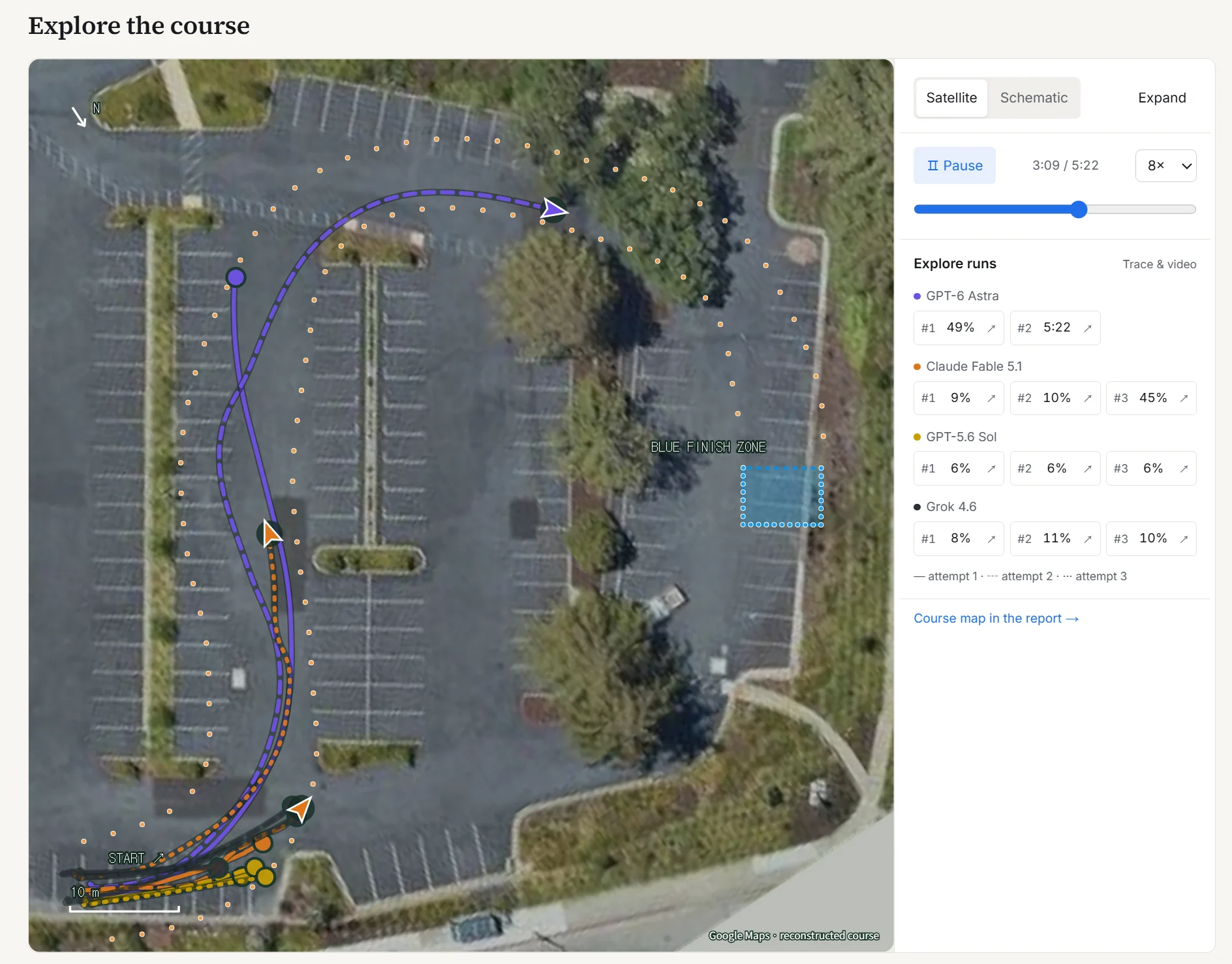Screen dimensions: 1232x964
Task: Click the north compass arrow icon
Action: 79,116
